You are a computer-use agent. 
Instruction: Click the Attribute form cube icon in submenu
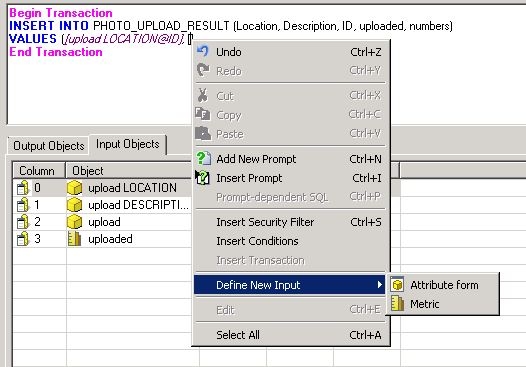tap(398, 284)
